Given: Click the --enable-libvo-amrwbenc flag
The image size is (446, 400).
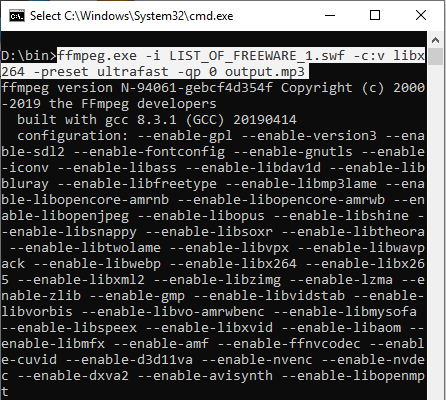Looking at the screenshot, I should (173, 312).
